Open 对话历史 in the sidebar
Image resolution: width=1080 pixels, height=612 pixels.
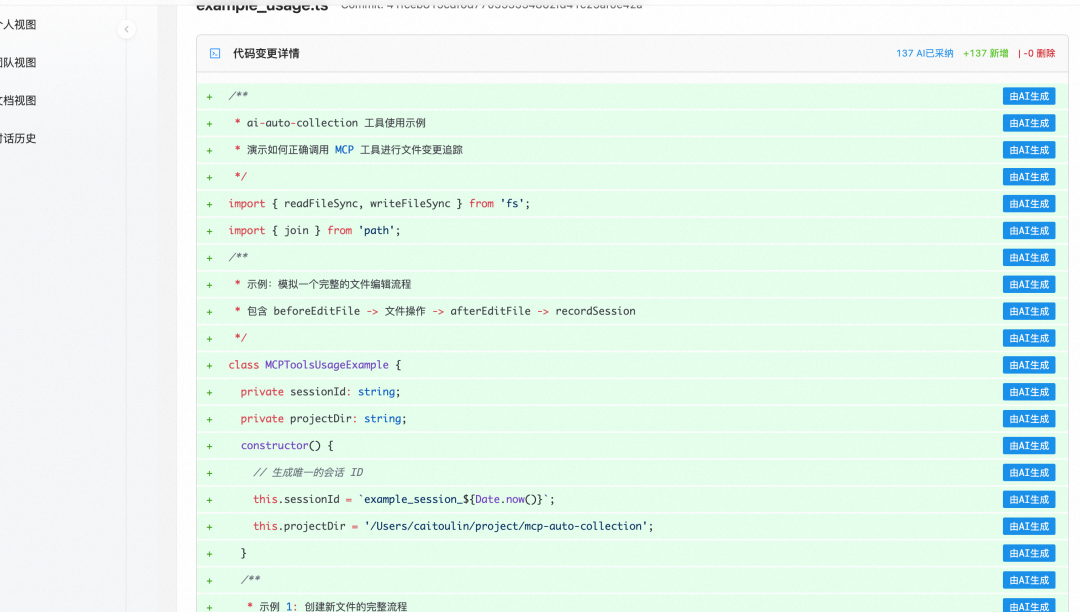pyautogui.click(x=18, y=139)
